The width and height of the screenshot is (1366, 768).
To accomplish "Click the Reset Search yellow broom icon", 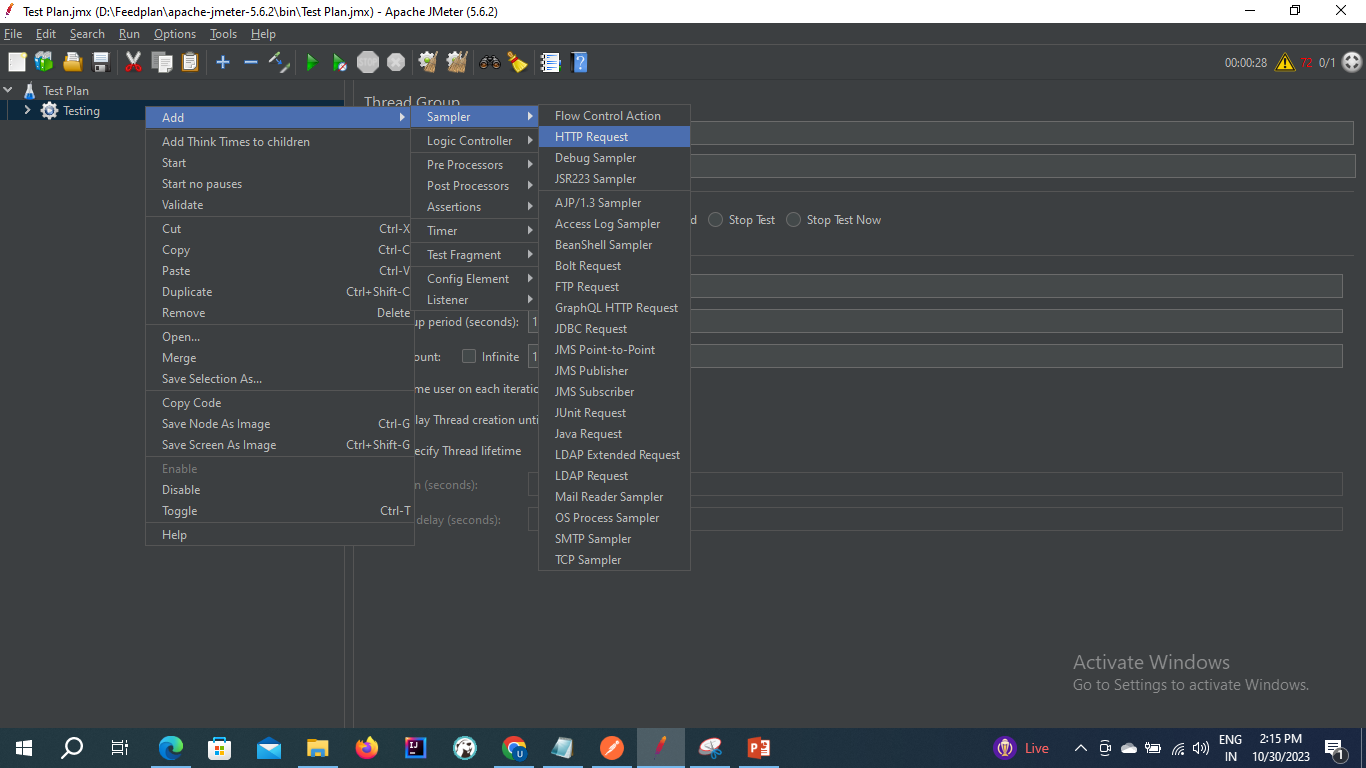I will (517, 62).
